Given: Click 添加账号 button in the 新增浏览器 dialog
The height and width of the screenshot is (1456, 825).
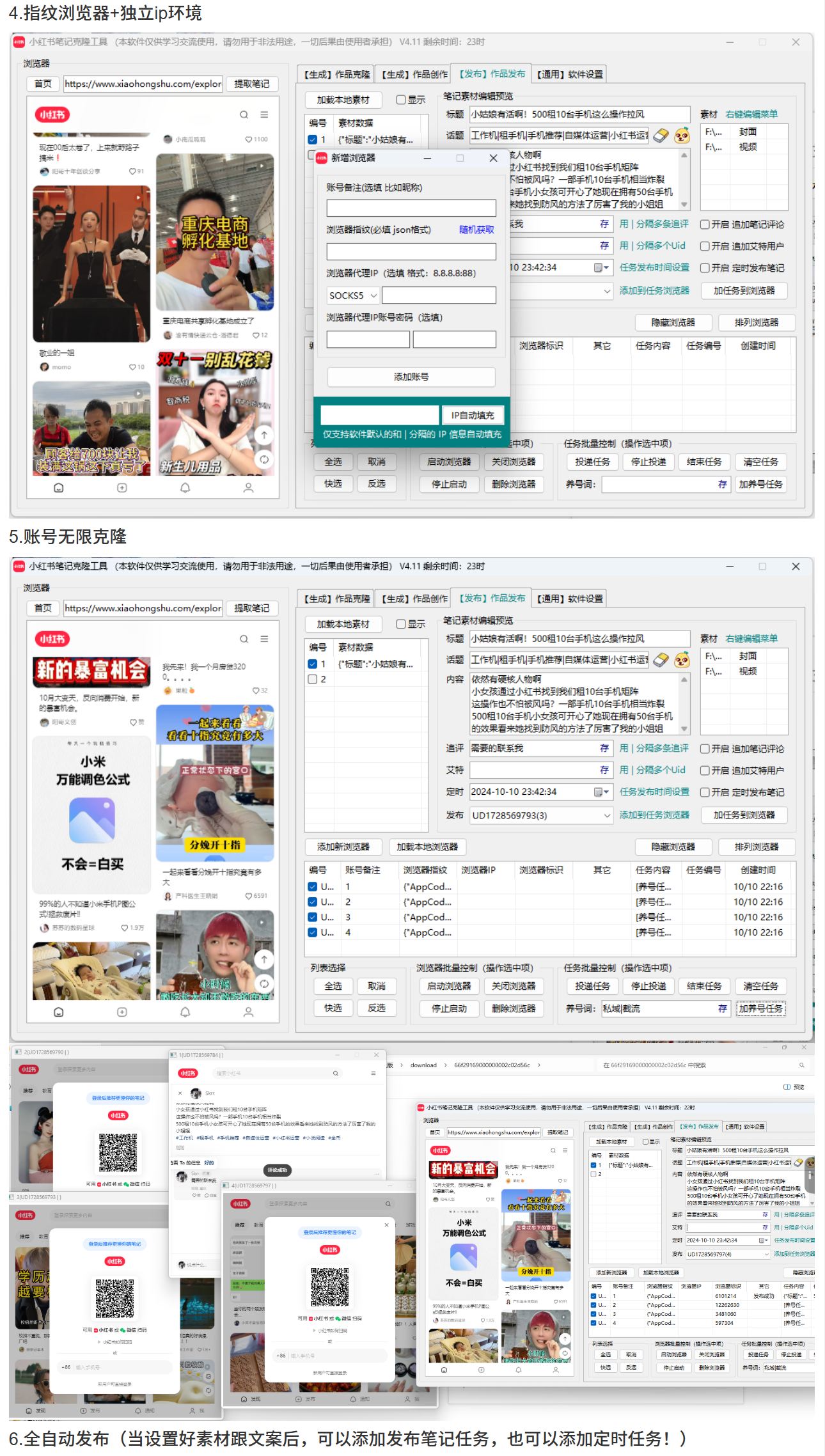Looking at the screenshot, I should [411, 377].
